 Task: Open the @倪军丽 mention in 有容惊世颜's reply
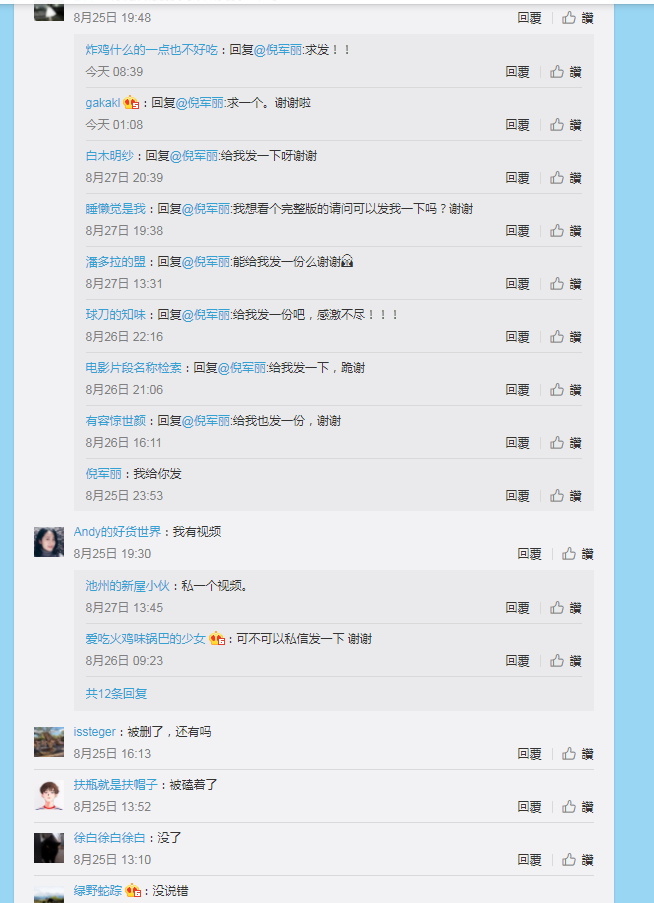point(206,421)
